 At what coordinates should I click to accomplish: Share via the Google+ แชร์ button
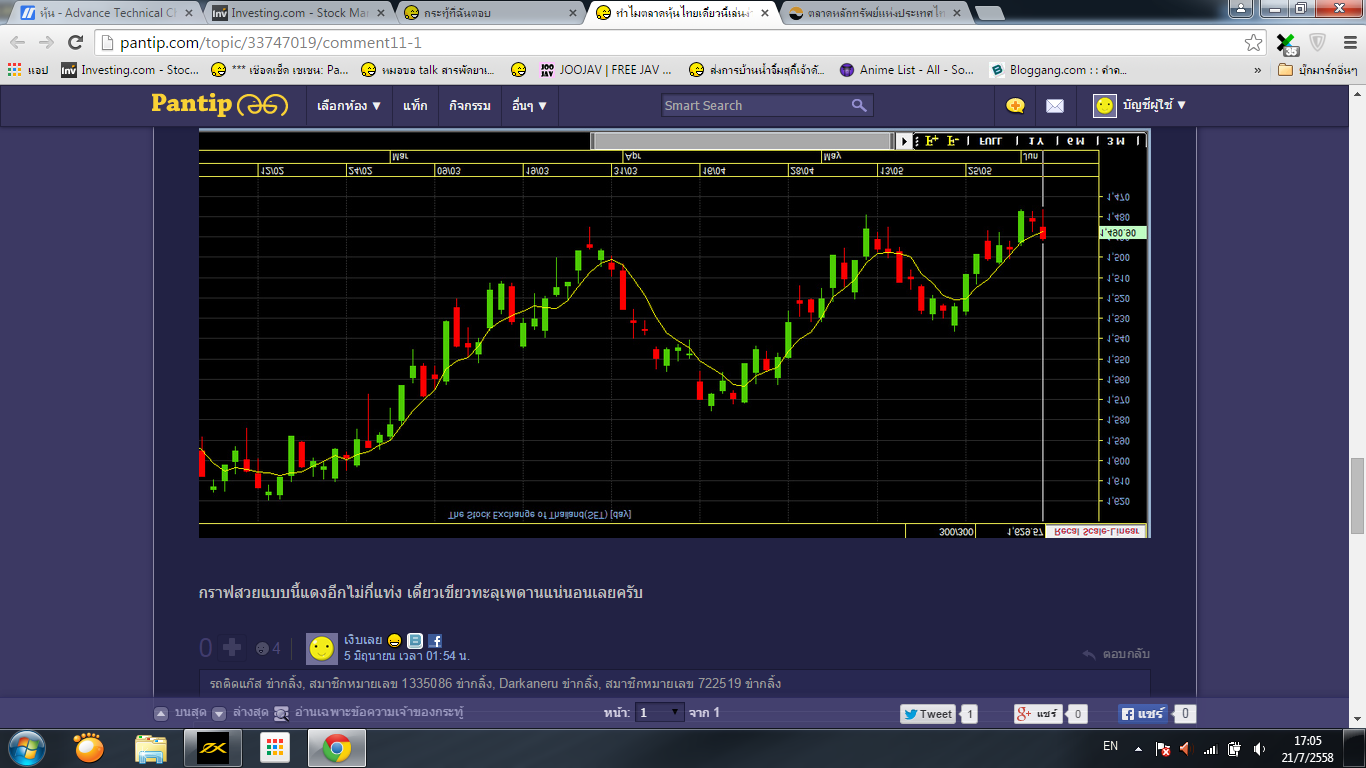coord(1038,714)
